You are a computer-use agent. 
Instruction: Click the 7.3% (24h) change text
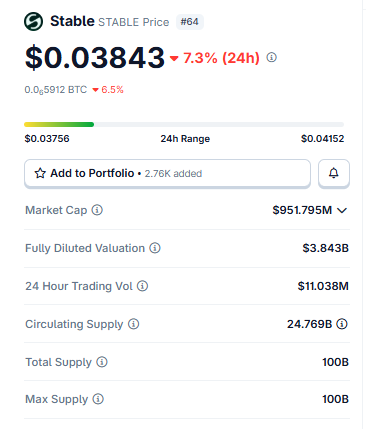coord(221,58)
